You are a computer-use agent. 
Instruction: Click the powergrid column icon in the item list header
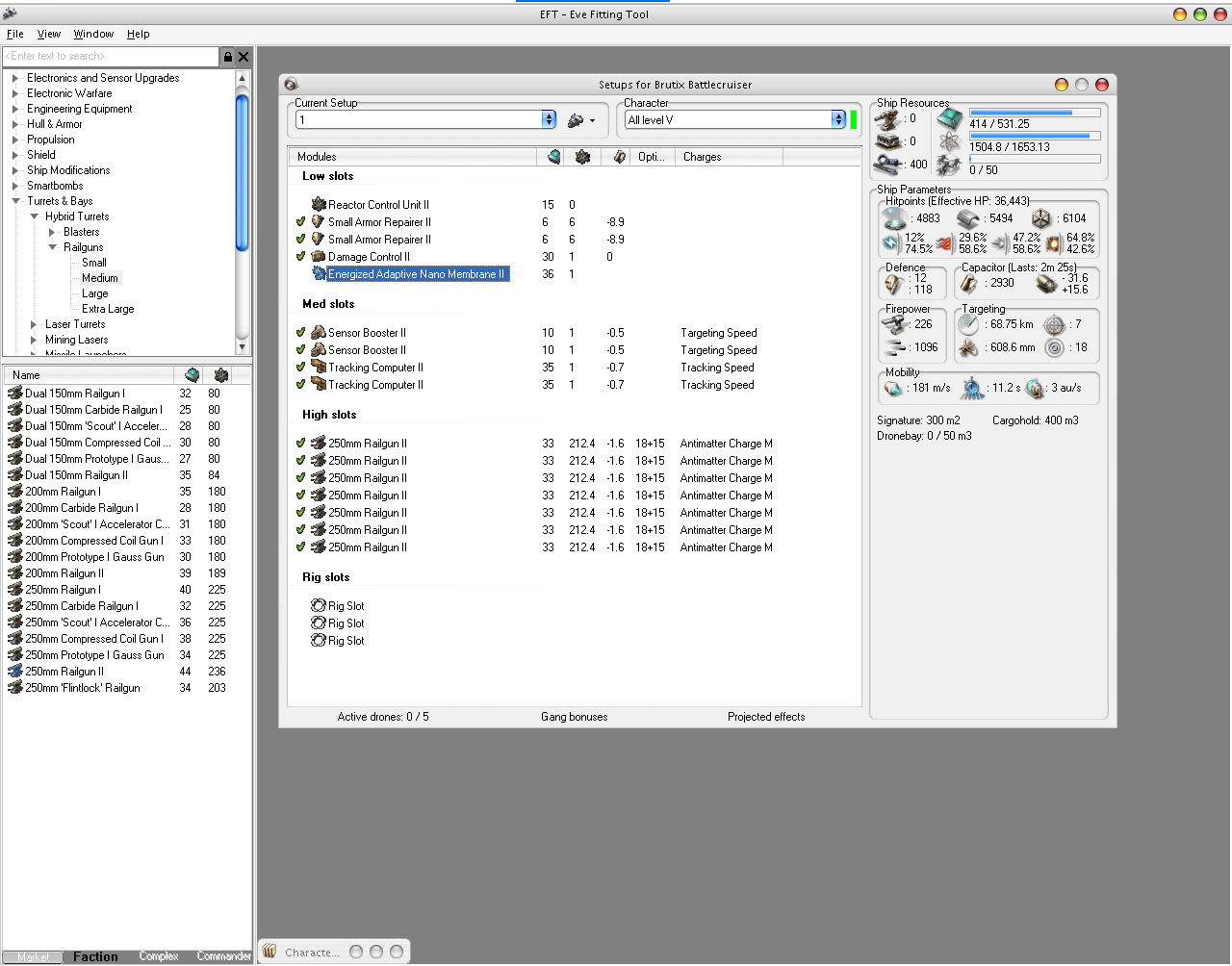pyautogui.click(x=221, y=375)
